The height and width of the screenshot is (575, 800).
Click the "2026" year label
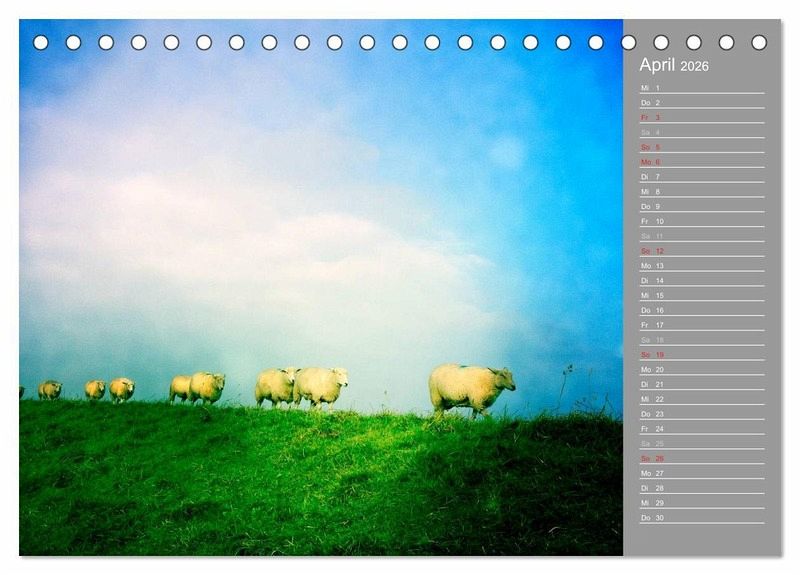click(x=694, y=67)
